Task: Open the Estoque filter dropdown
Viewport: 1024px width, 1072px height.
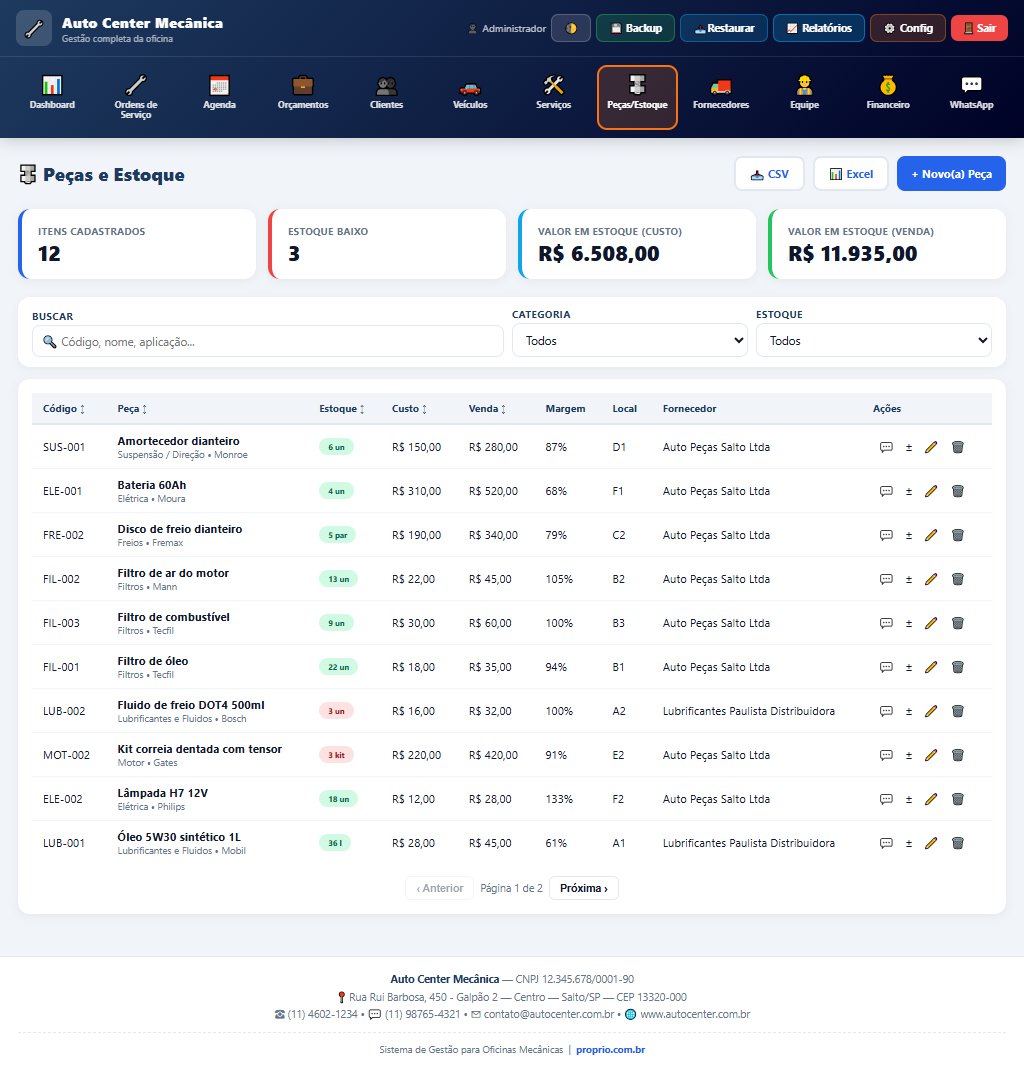Action: 874,340
